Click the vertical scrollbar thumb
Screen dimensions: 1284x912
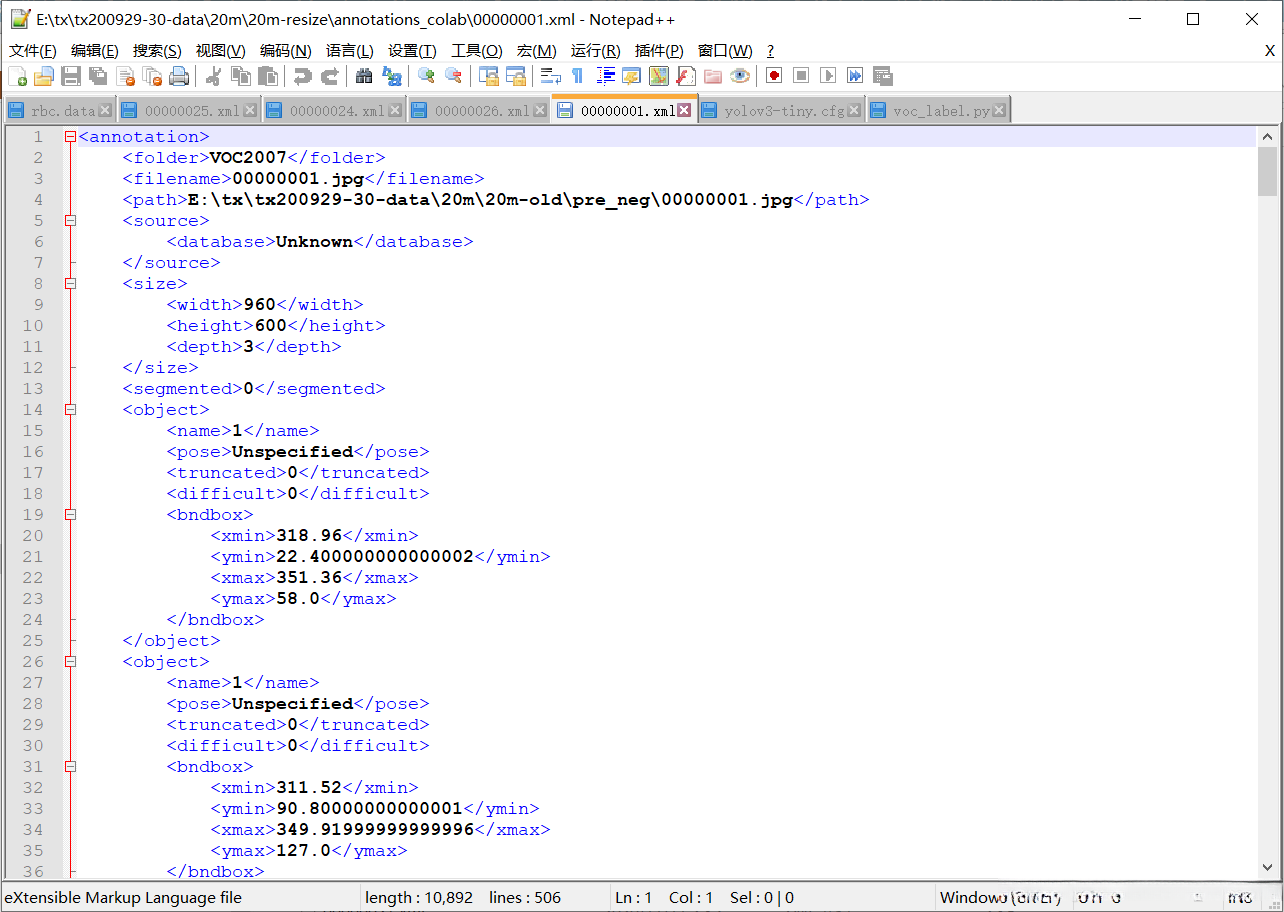point(1267,171)
